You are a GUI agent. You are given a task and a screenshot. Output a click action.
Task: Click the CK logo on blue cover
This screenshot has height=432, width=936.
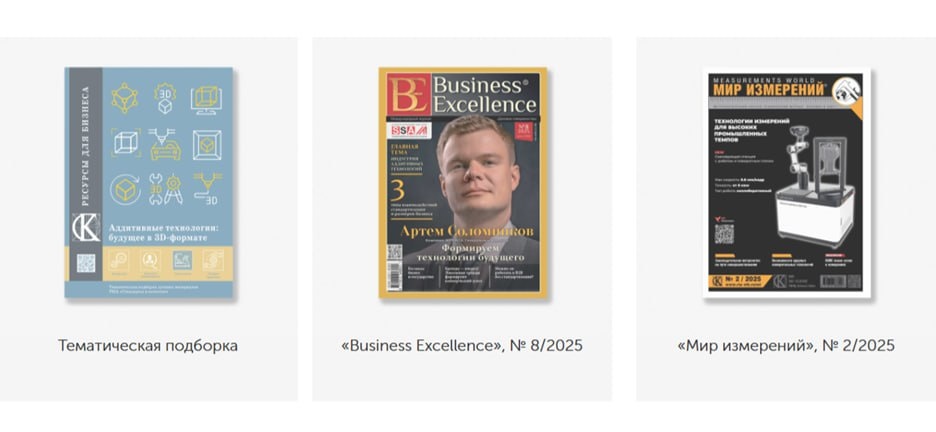pos(86,228)
